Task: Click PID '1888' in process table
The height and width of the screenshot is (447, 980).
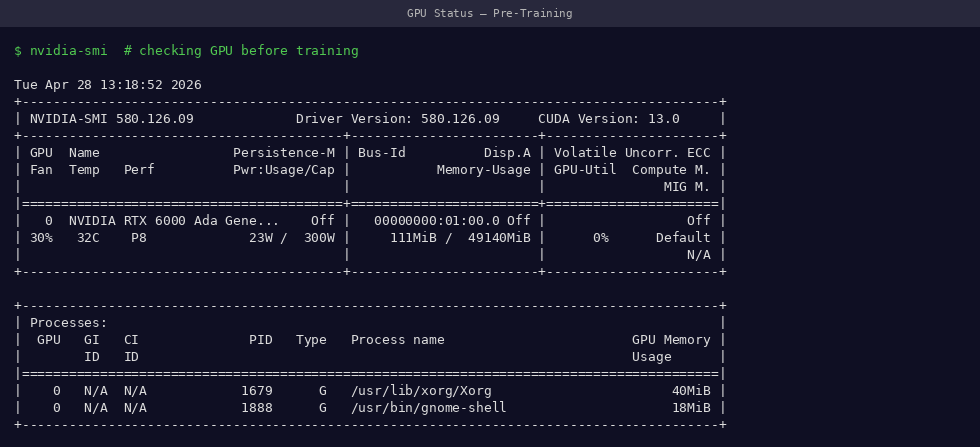Action: (x=257, y=408)
